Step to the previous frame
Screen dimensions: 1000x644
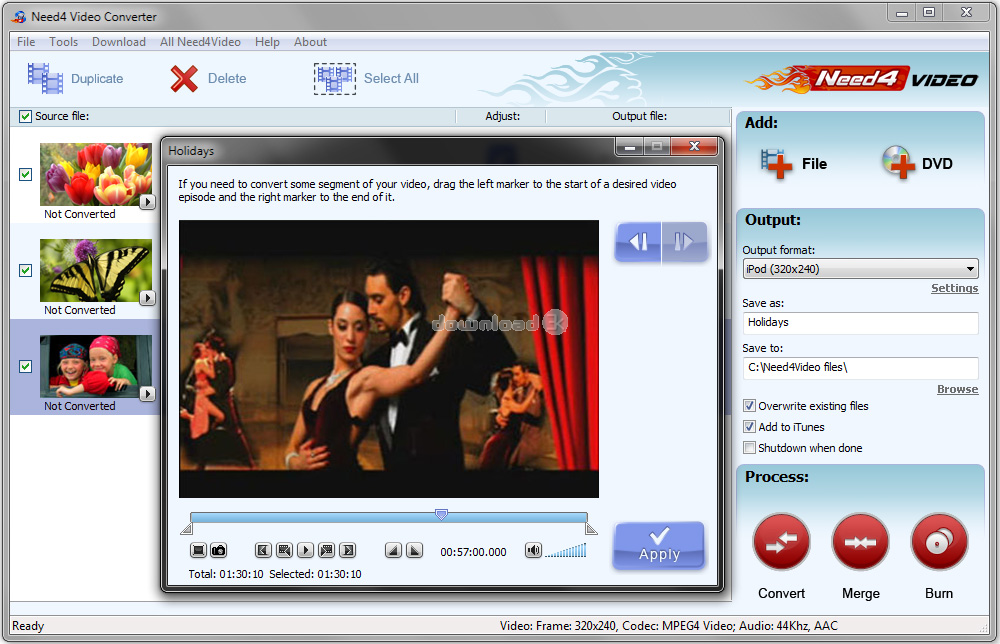coord(284,550)
